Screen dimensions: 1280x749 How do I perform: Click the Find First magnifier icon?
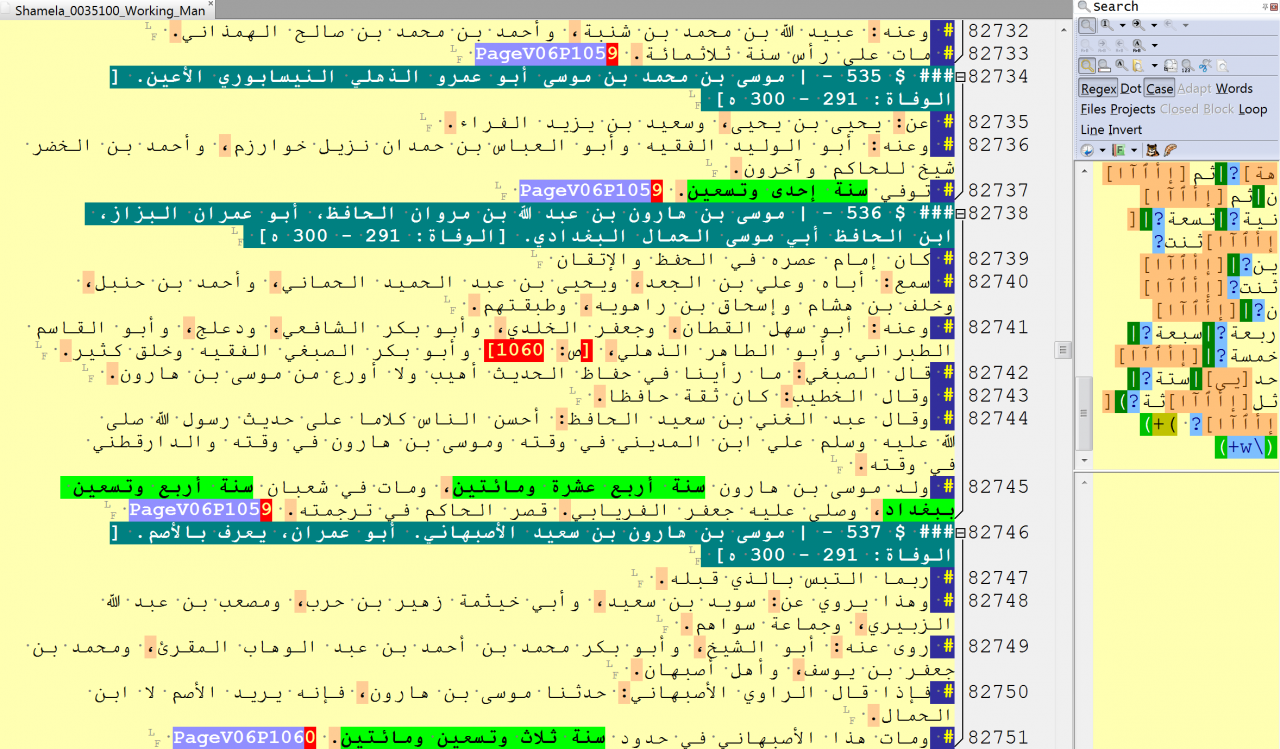coord(1107,25)
